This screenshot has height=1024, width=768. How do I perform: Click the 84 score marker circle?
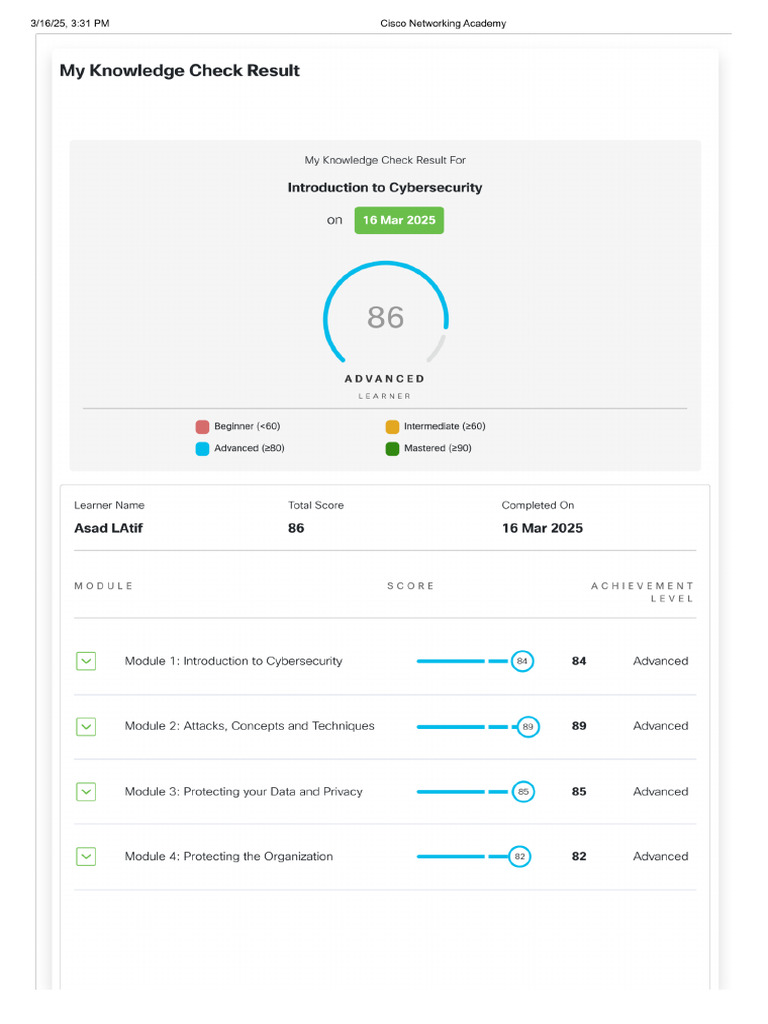[522, 661]
